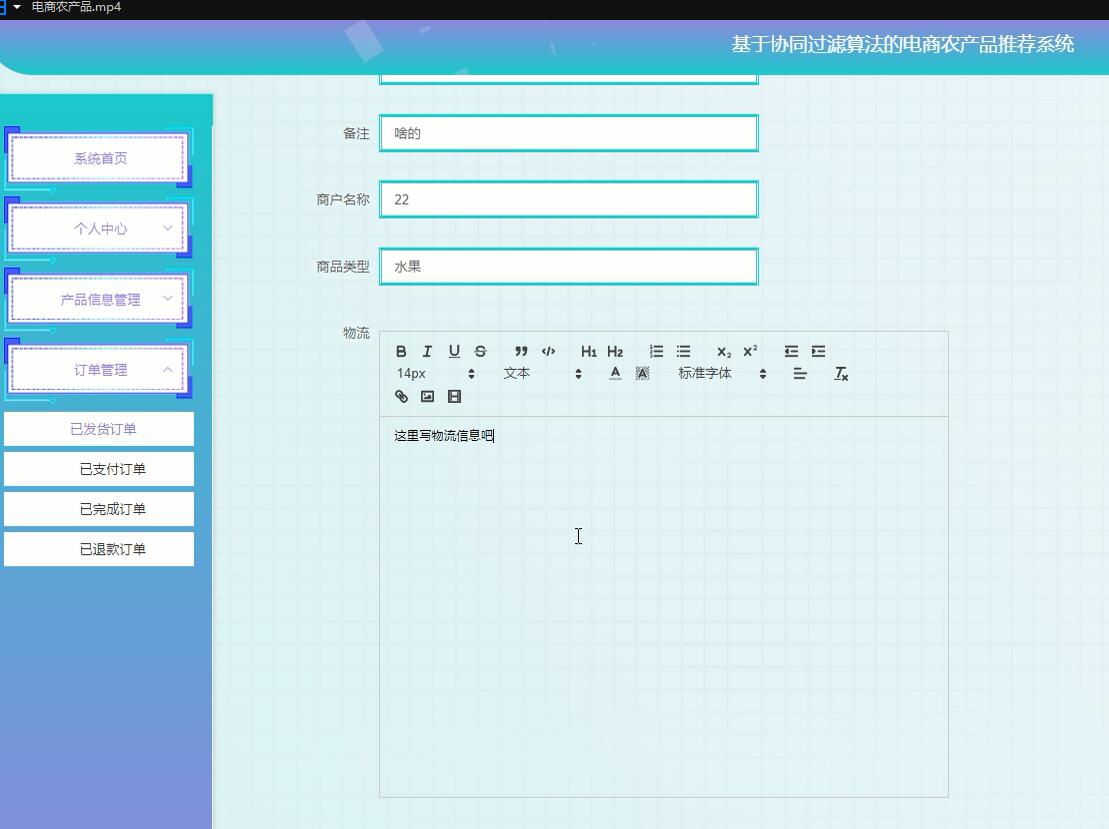Click the 商户名称 input field
Image resolution: width=1109 pixels, height=829 pixels.
[x=569, y=199]
